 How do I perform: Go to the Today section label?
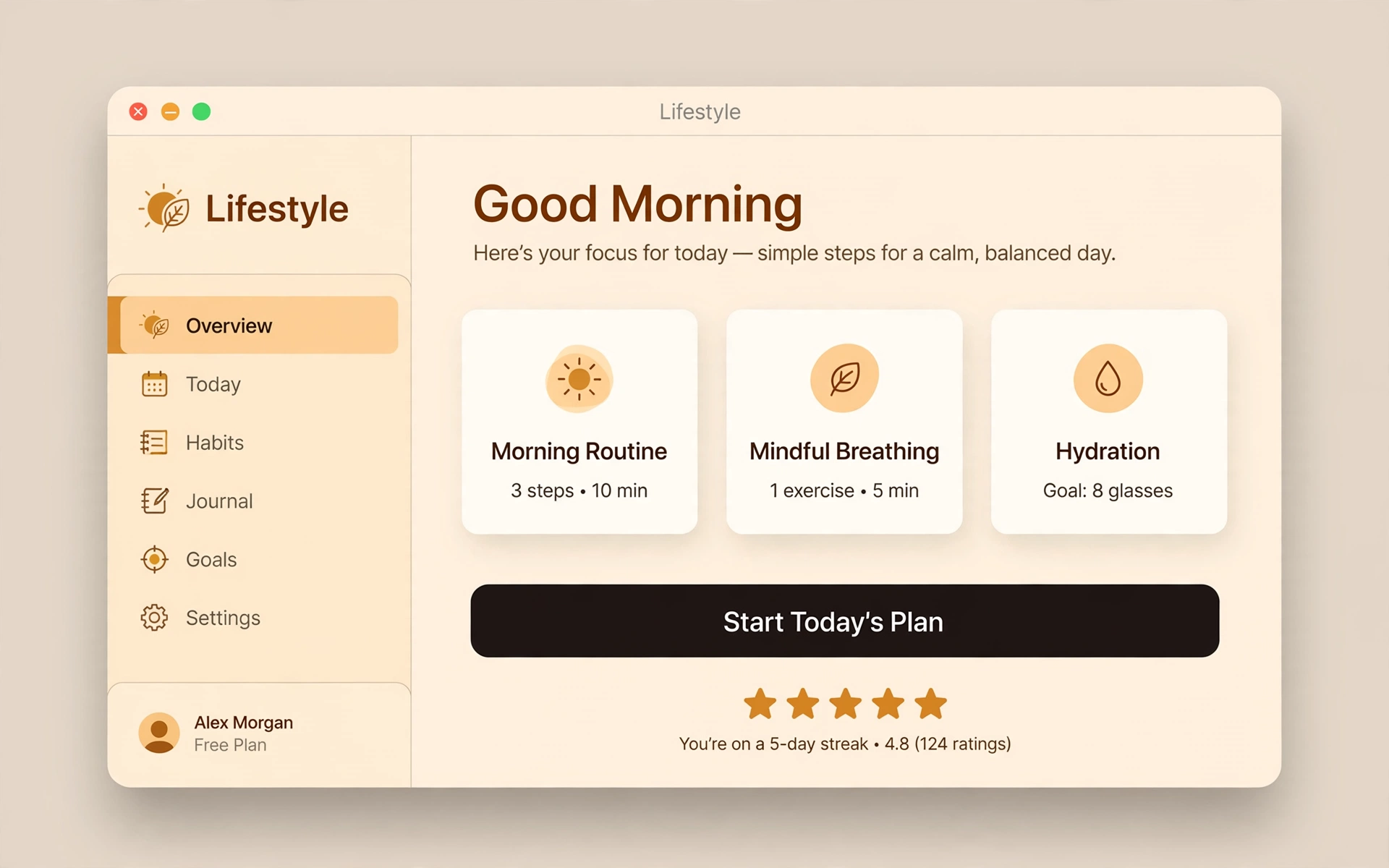[213, 384]
